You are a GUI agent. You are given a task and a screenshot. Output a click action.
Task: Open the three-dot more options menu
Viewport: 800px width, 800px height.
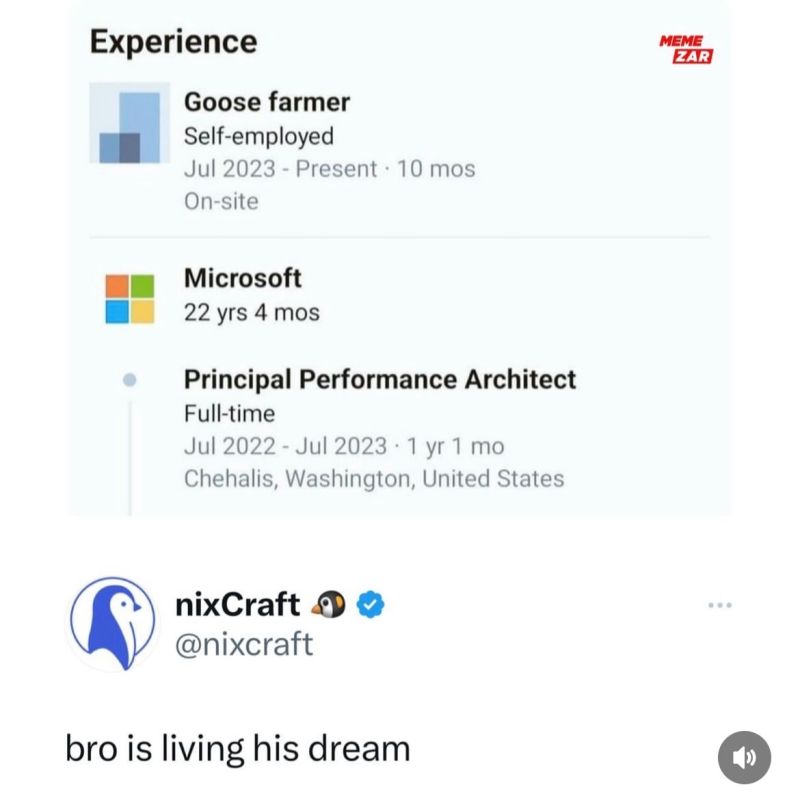[719, 604]
